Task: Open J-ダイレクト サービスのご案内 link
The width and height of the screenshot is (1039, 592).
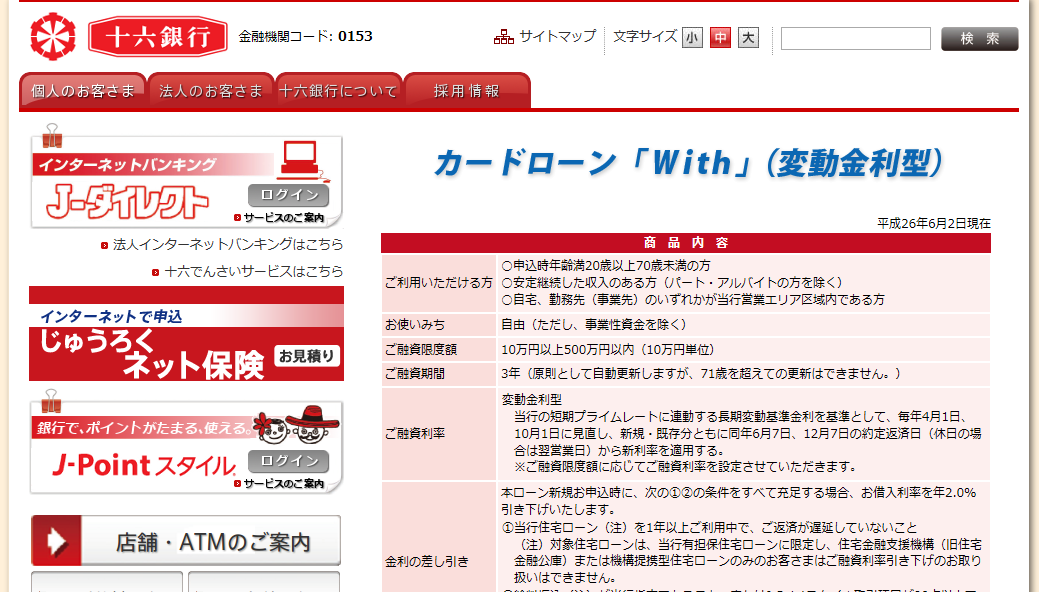Action: pyautogui.click(x=279, y=217)
